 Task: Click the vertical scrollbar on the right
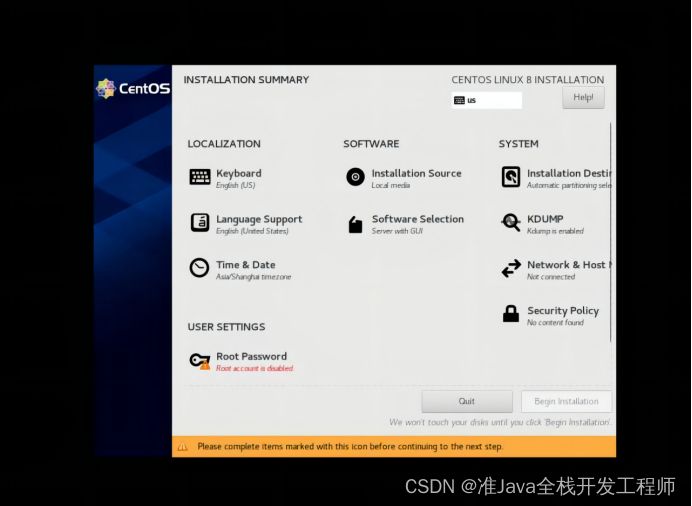click(x=611, y=232)
